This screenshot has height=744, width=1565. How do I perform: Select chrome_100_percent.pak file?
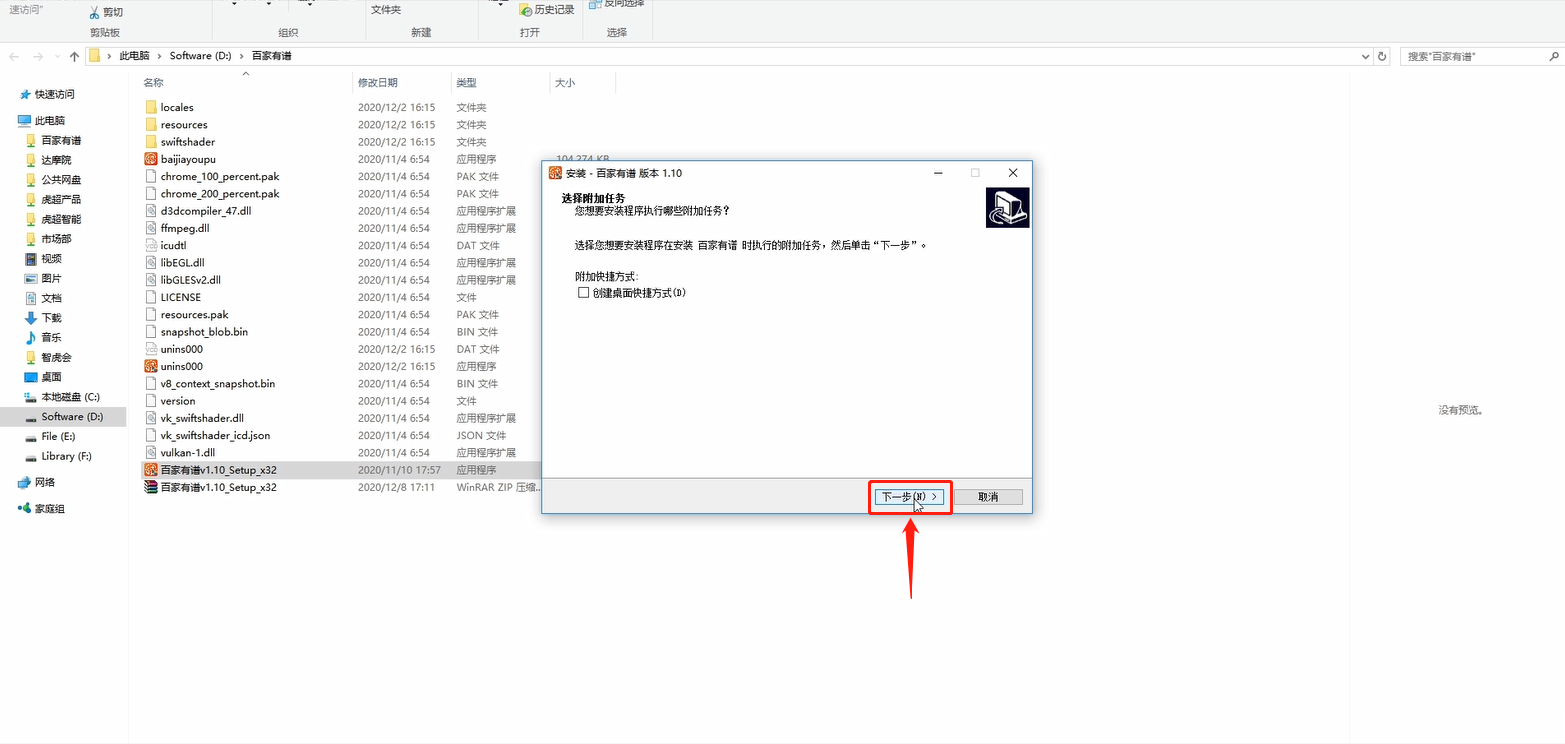click(x=220, y=176)
